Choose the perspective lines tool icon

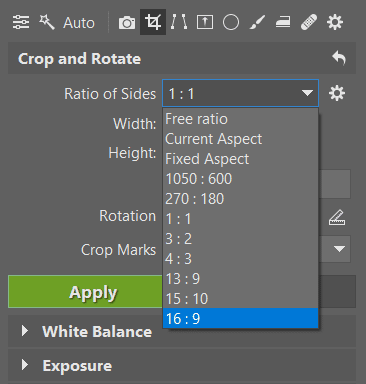(x=179, y=22)
